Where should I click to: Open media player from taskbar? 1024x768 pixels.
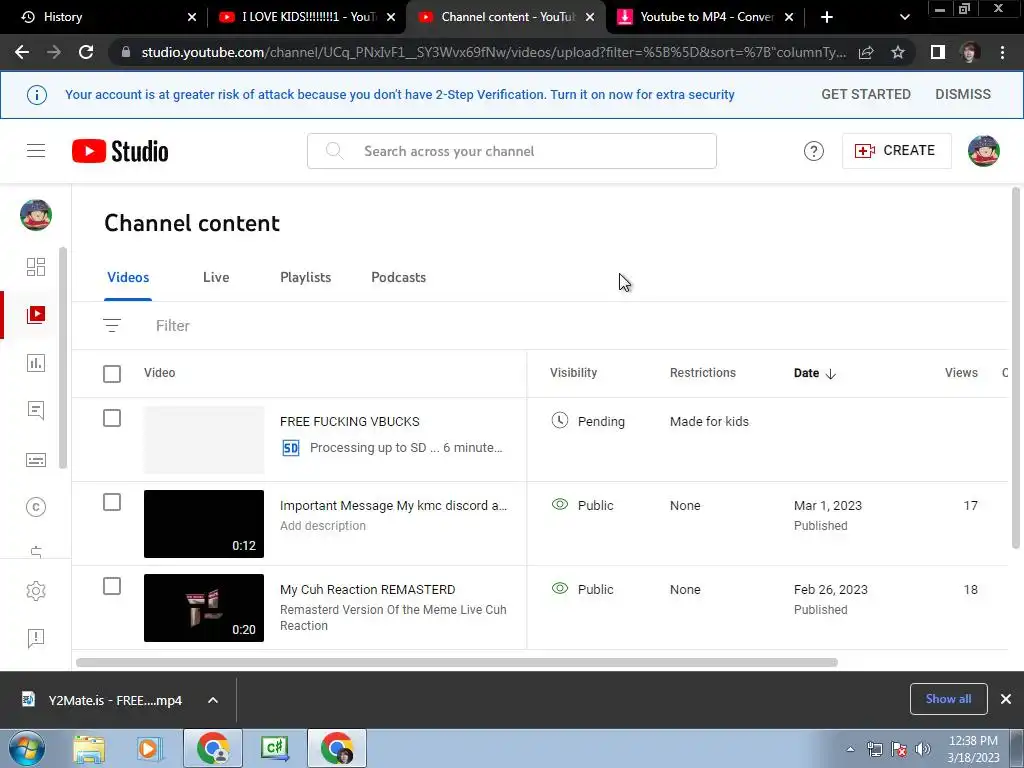(149, 748)
